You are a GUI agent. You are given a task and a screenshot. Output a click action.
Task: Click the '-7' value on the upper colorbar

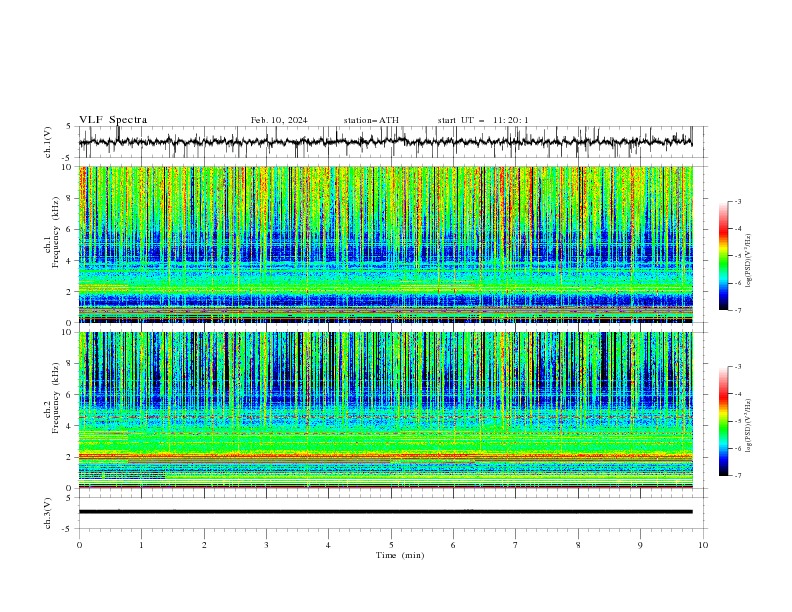point(737,310)
